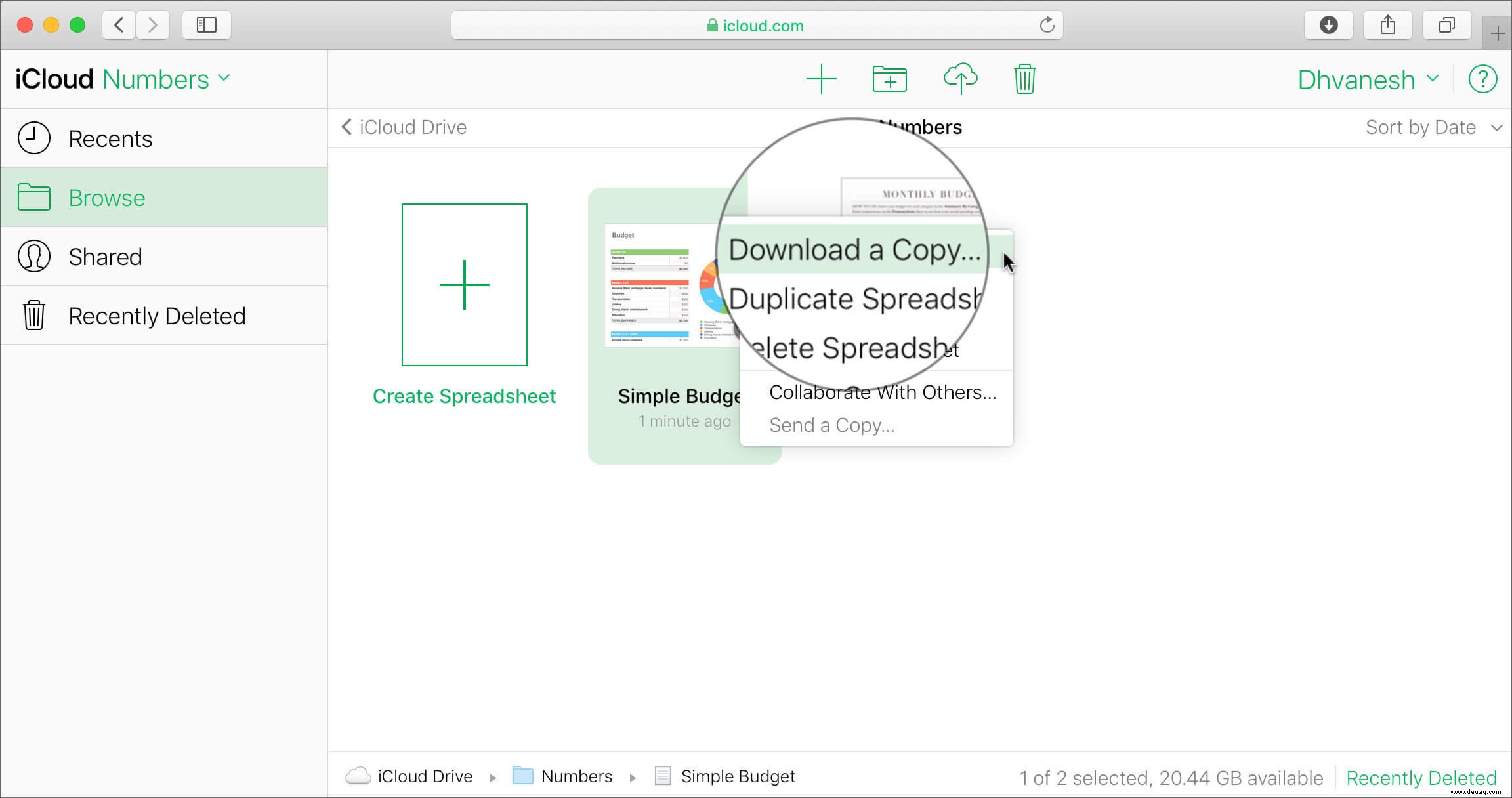Click the plus icon to create spreadsheet

821,79
